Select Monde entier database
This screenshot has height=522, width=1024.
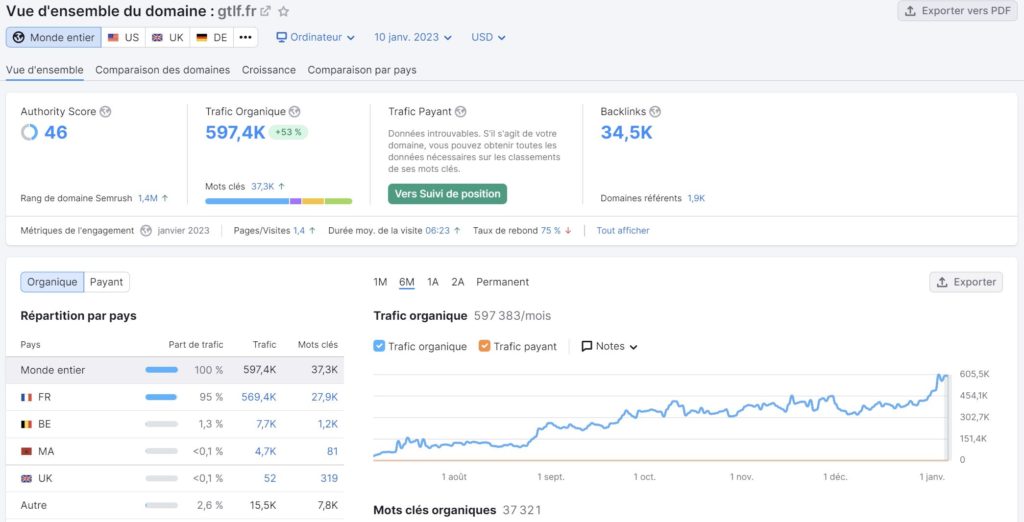(x=54, y=37)
